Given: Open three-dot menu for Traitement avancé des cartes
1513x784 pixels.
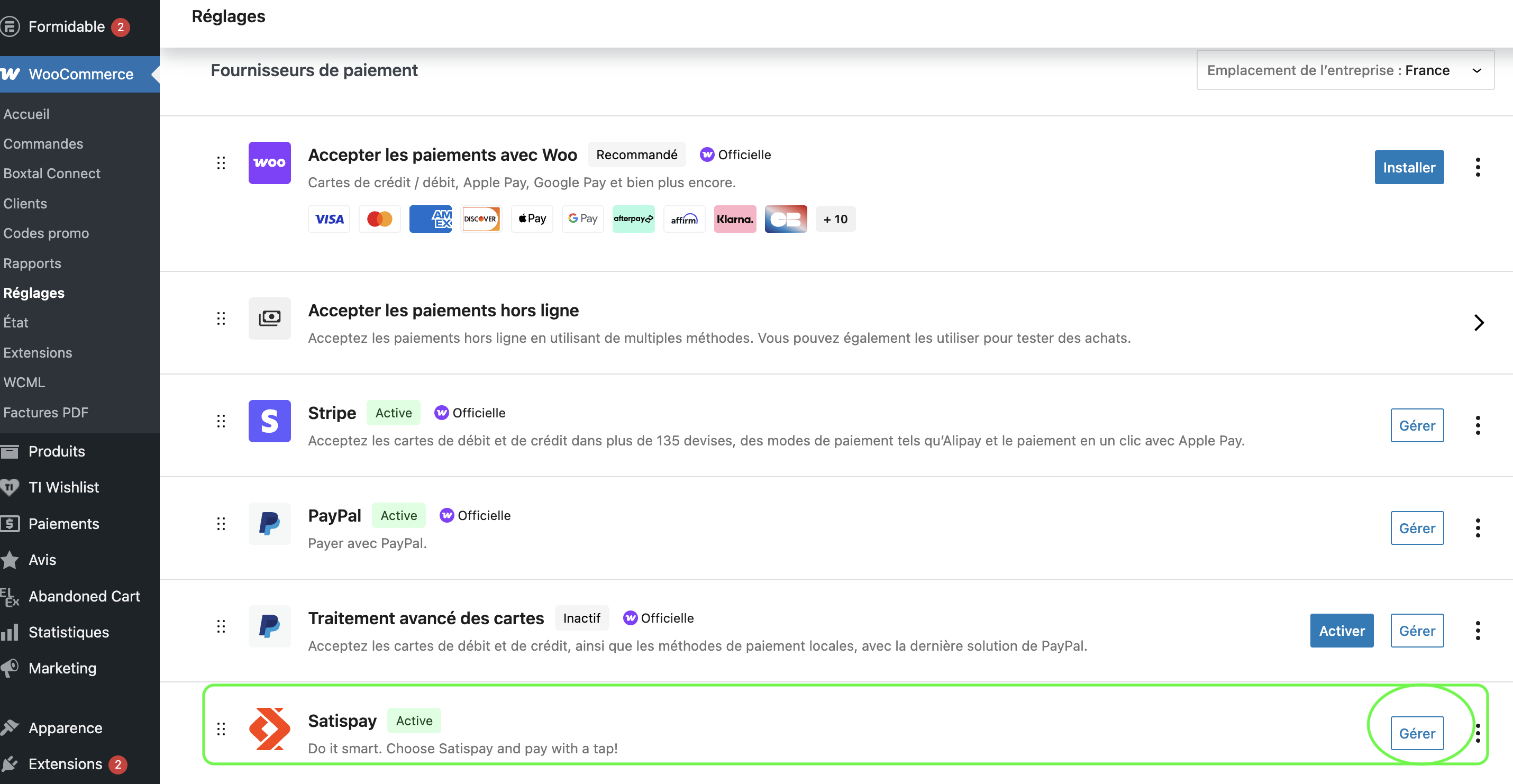Looking at the screenshot, I should (1477, 631).
